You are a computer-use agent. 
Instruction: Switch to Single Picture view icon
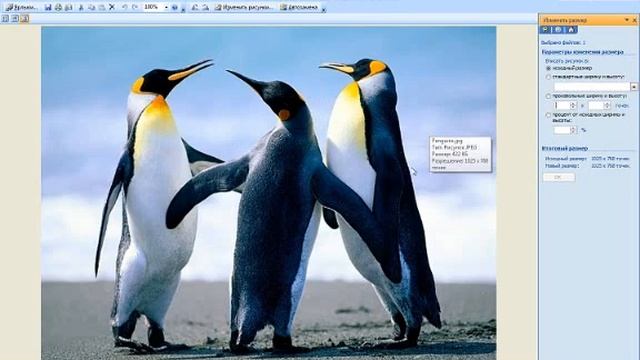click(x=25, y=19)
